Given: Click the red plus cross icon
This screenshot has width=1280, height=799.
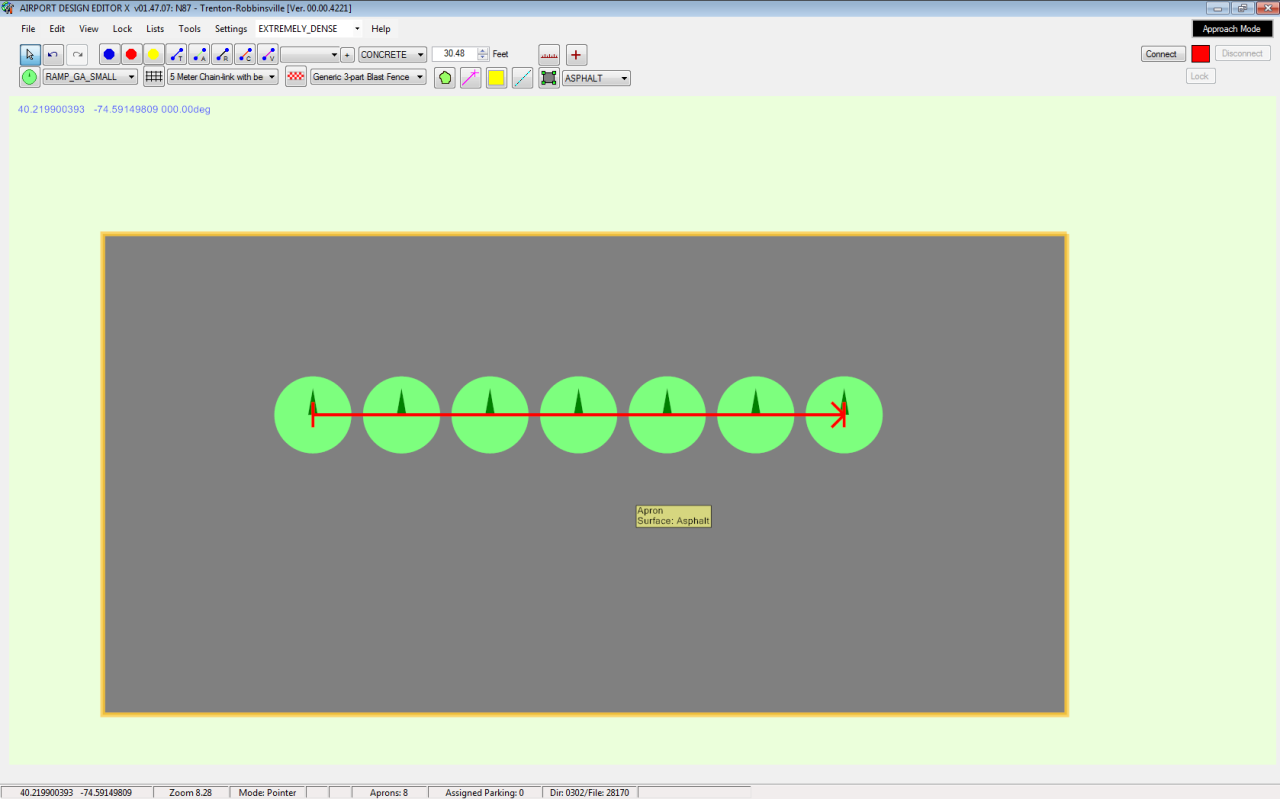Looking at the screenshot, I should (x=576, y=54).
